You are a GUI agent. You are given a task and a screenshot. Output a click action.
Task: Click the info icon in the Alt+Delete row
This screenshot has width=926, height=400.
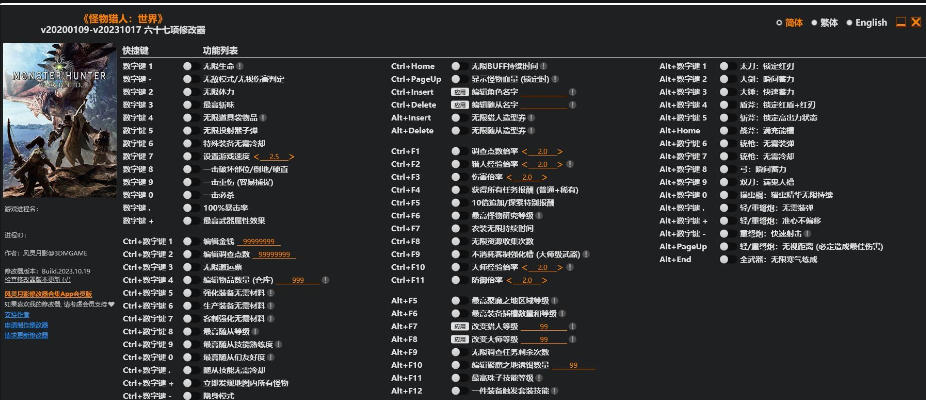click(531, 131)
